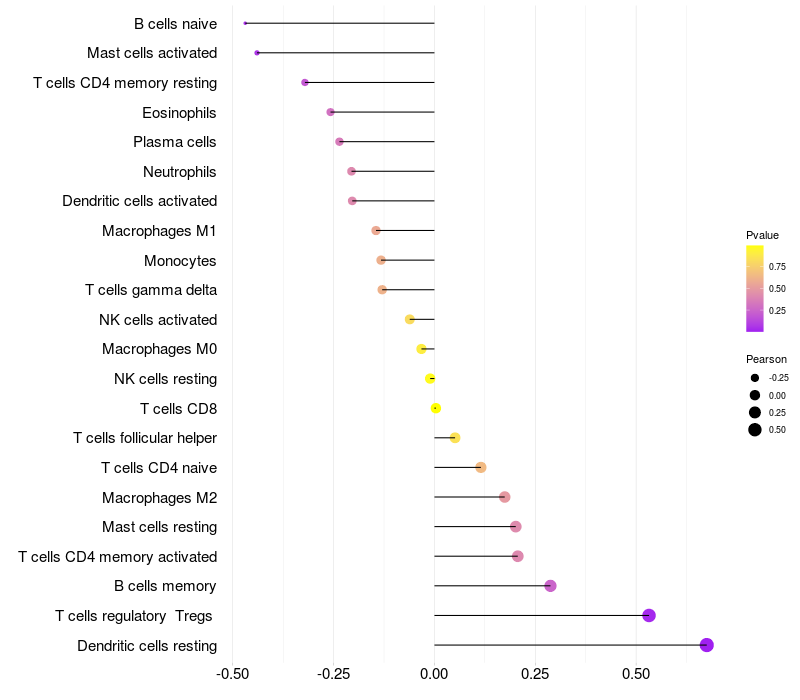The height and width of the screenshot is (700, 800).
Task: Select the Neutrophils axis label
Action: (180, 172)
